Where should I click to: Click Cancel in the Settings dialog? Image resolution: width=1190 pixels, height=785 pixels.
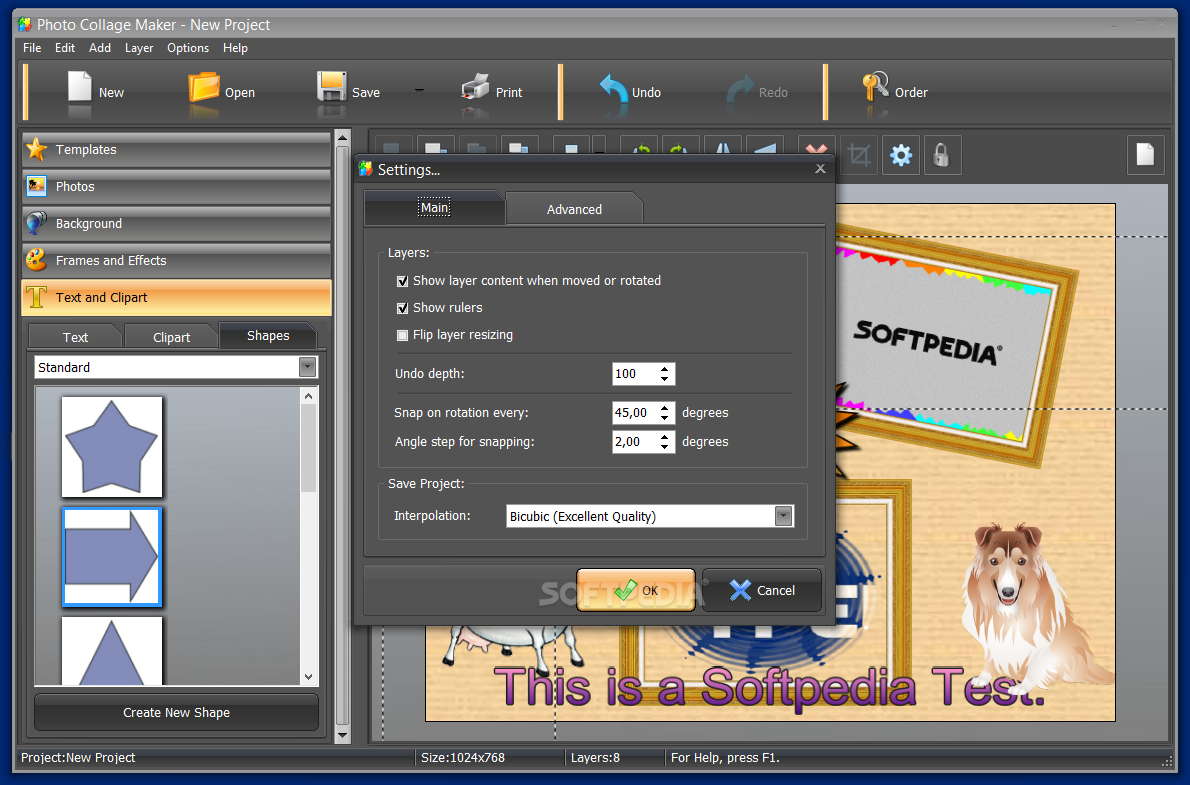pos(762,590)
